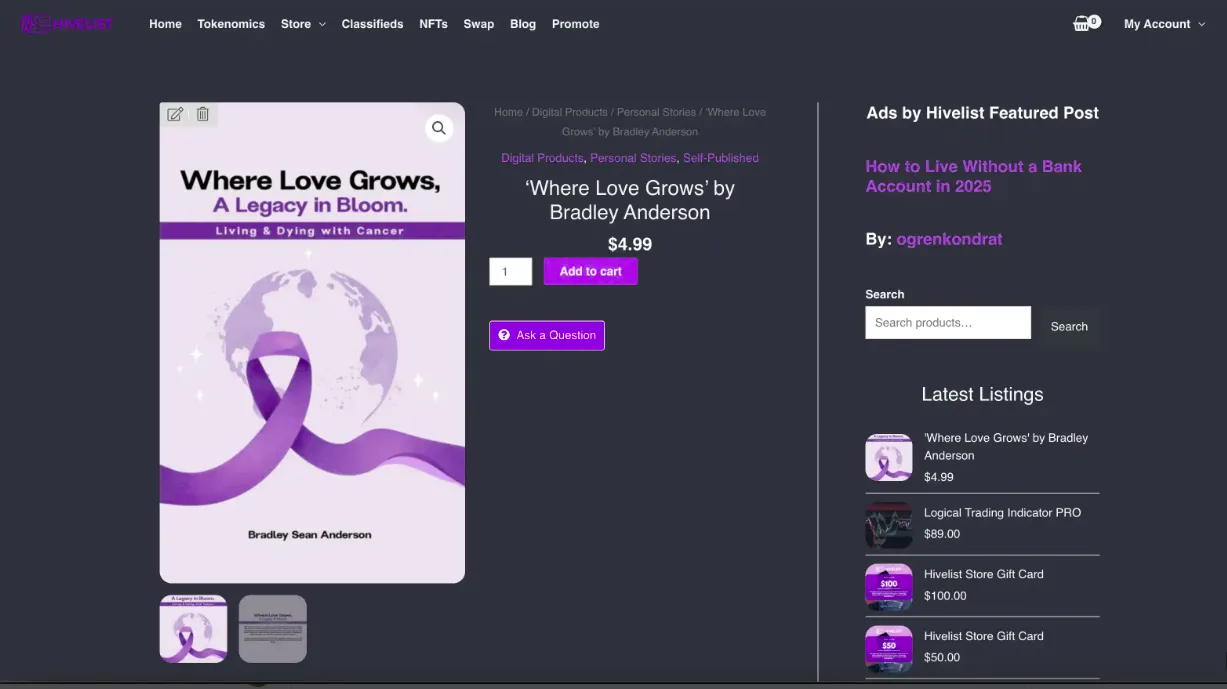Open Tokenomics page
The width and height of the screenshot is (1227, 689).
click(231, 24)
